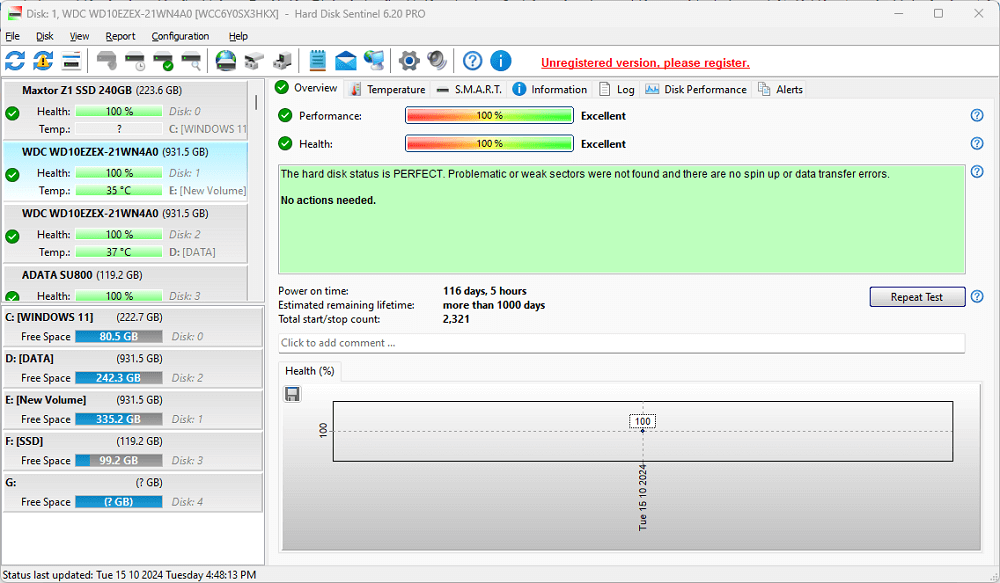This screenshot has height=583, width=1000.
Task: Switch to the Log tab
Action: [x=617, y=89]
